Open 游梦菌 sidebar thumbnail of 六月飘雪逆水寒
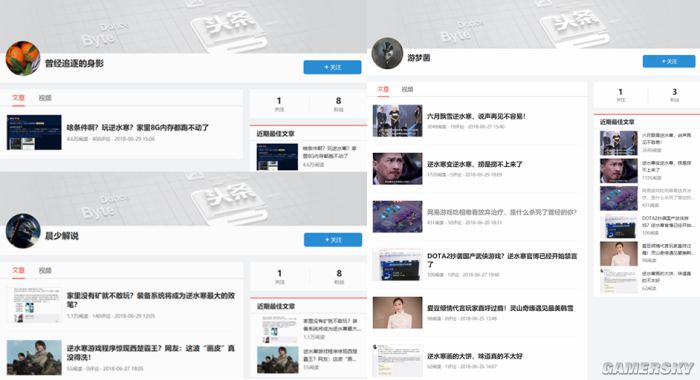 coord(618,143)
